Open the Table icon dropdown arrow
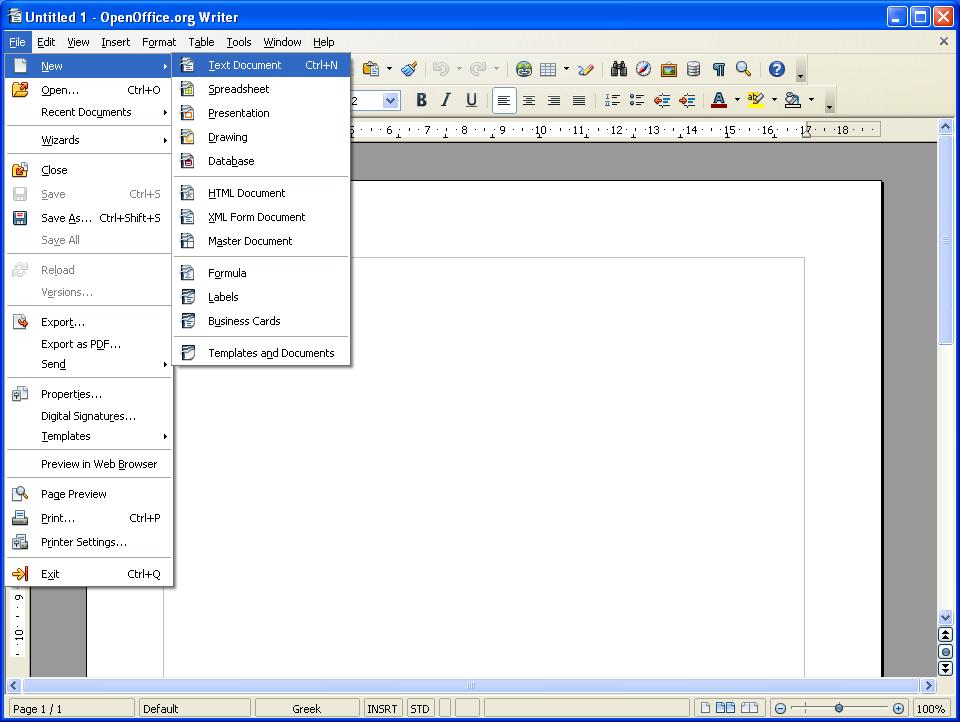The image size is (960, 722). [x=566, y=69]
